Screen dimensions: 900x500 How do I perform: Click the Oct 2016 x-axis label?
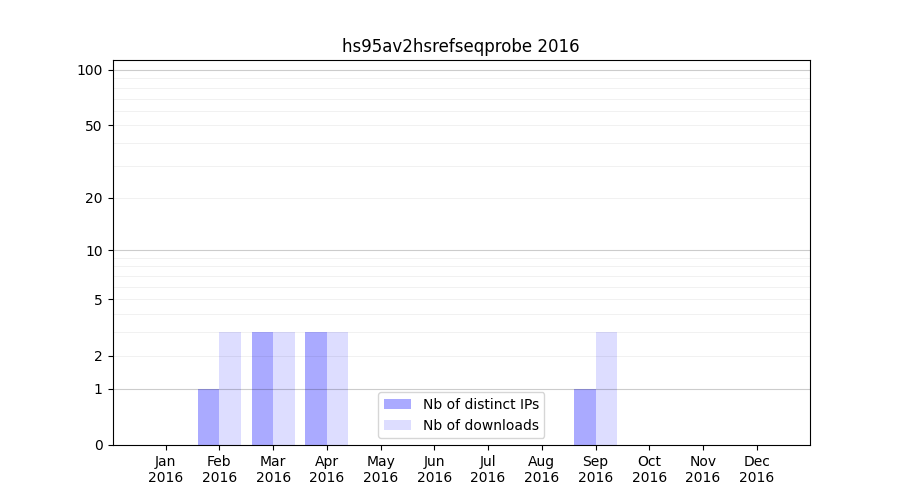(x=649, y=469)
